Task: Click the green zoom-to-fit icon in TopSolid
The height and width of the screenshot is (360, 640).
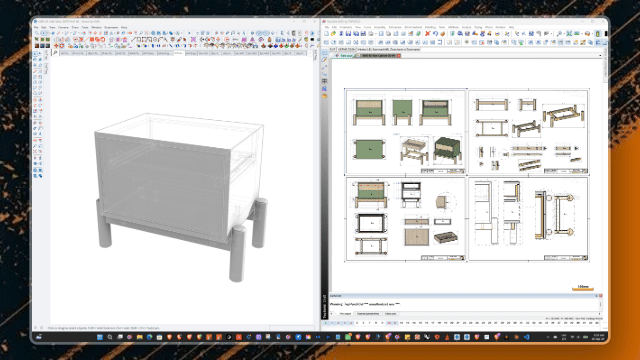Action: pyautogui.click(x=569, y=33)
